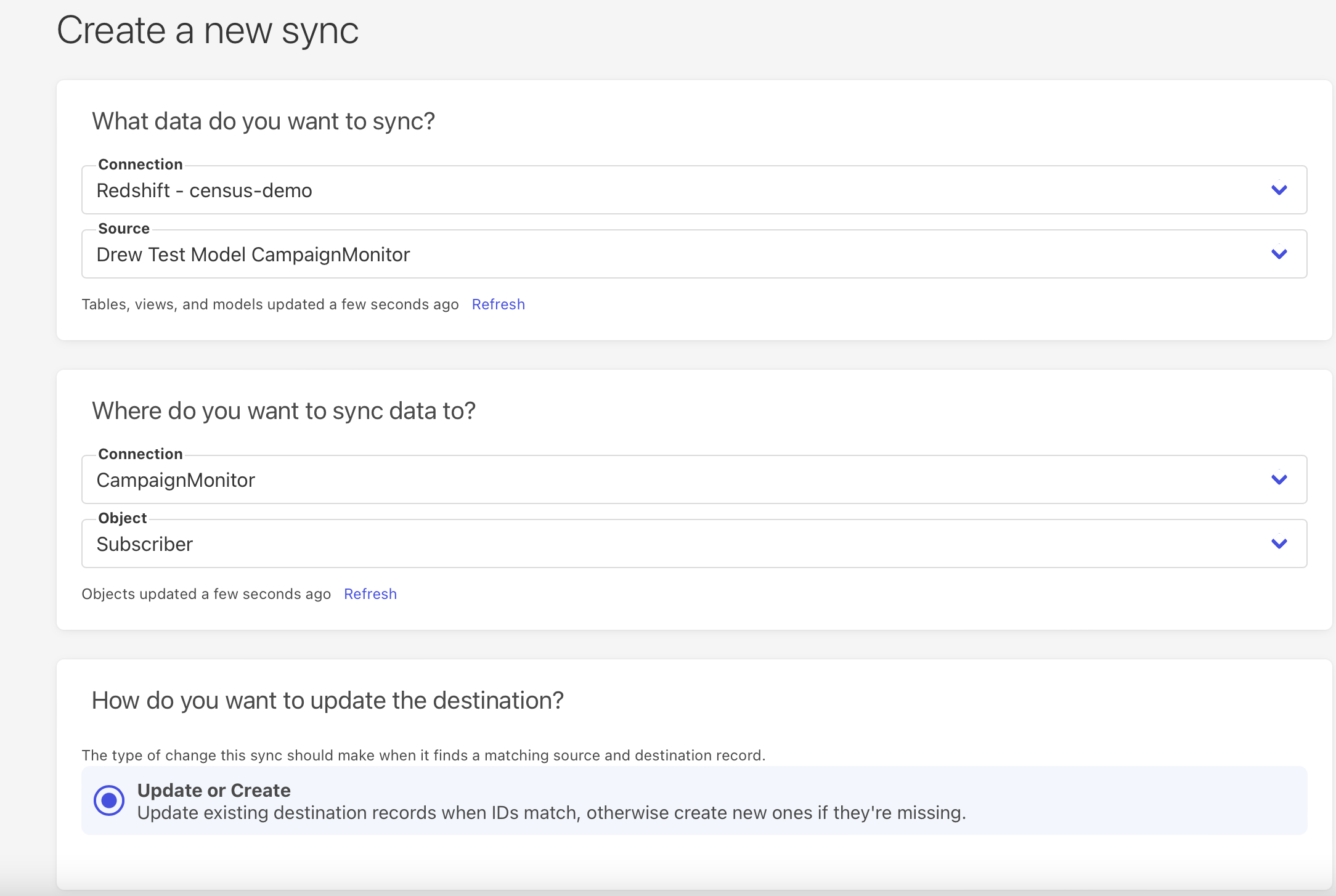Refresh tables, views, and models
Screen dimensions: 1336x896
(x=498, y=304)
